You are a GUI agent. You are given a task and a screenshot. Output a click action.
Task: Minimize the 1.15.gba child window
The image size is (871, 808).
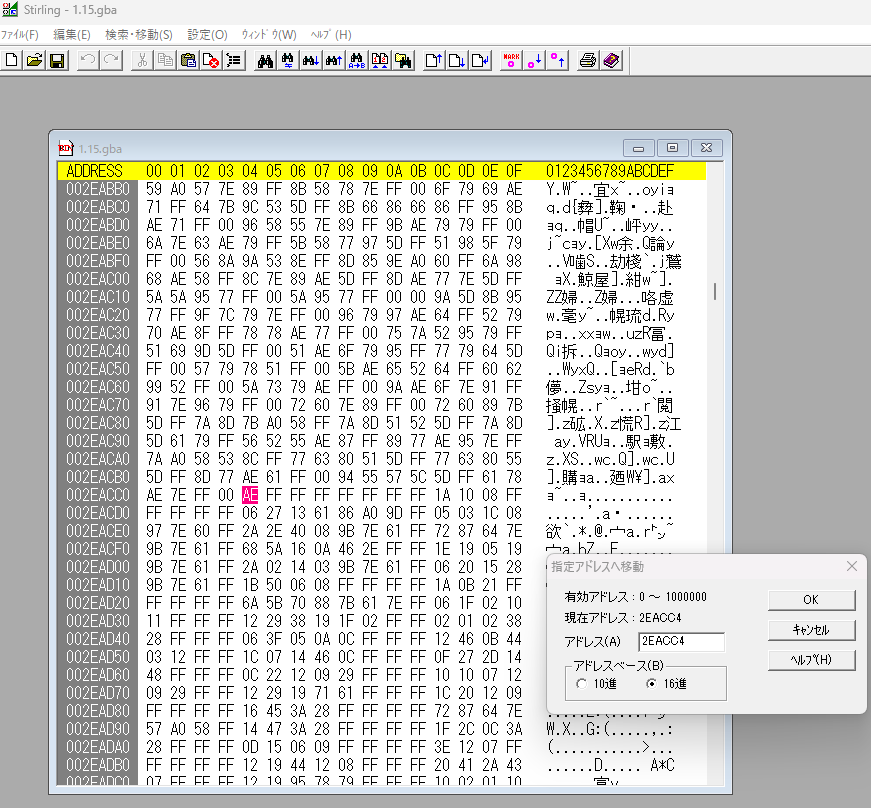(639, 148)
